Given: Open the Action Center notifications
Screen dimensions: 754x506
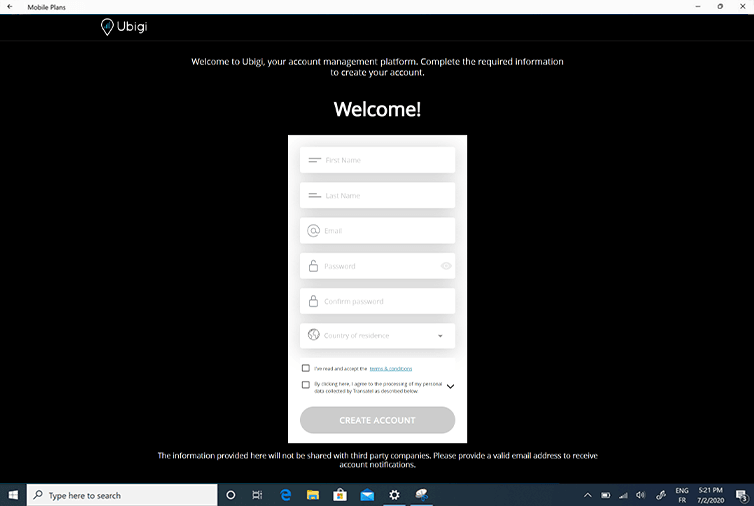Looking at the screenshot, I should (x=741, y=495).
